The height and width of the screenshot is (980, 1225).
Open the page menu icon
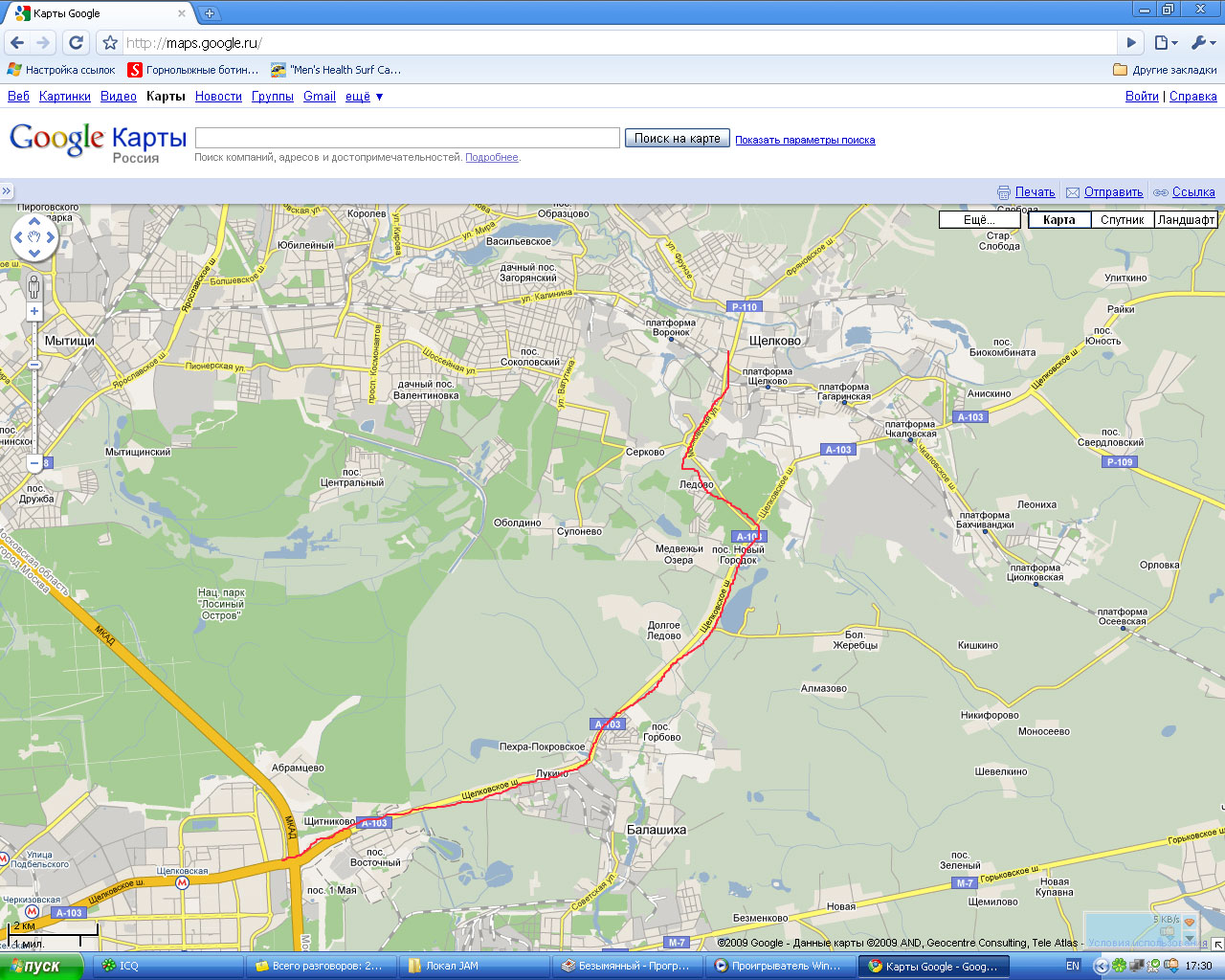(1165, 42)
